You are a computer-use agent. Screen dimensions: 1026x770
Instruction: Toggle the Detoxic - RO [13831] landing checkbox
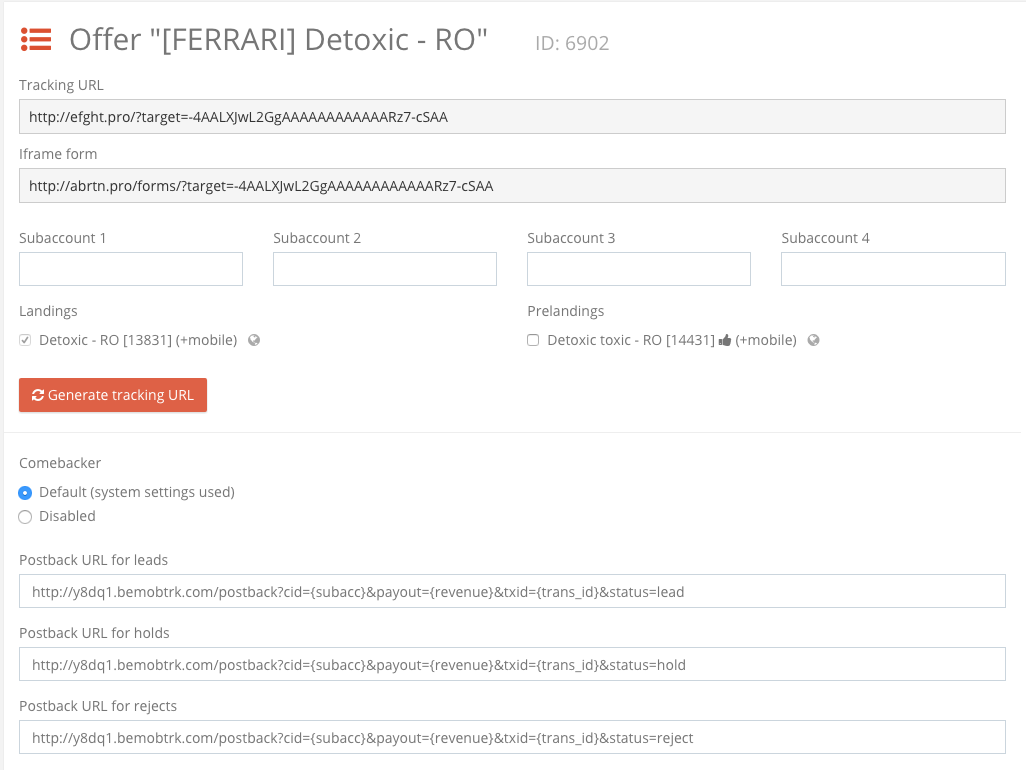[26, 340]
